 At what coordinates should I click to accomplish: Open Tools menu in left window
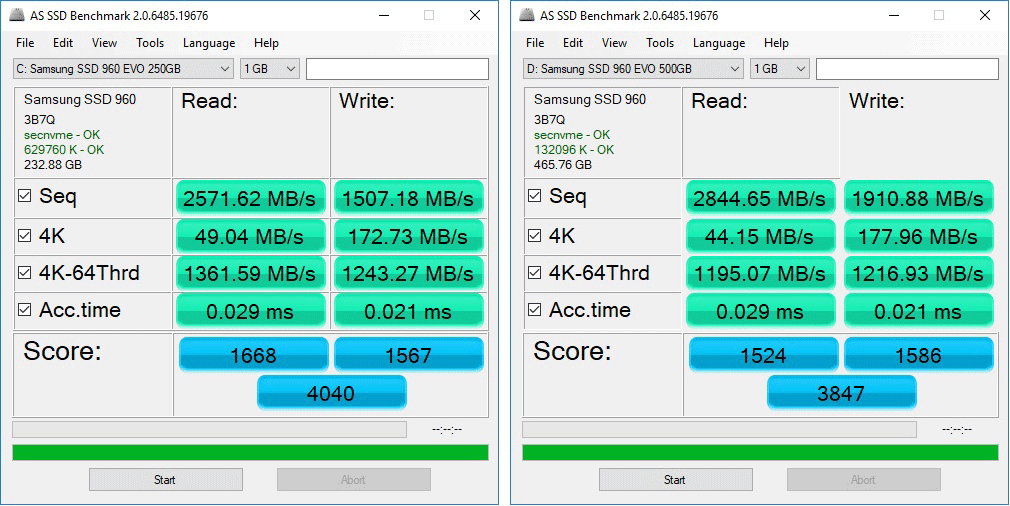[150, 43]
